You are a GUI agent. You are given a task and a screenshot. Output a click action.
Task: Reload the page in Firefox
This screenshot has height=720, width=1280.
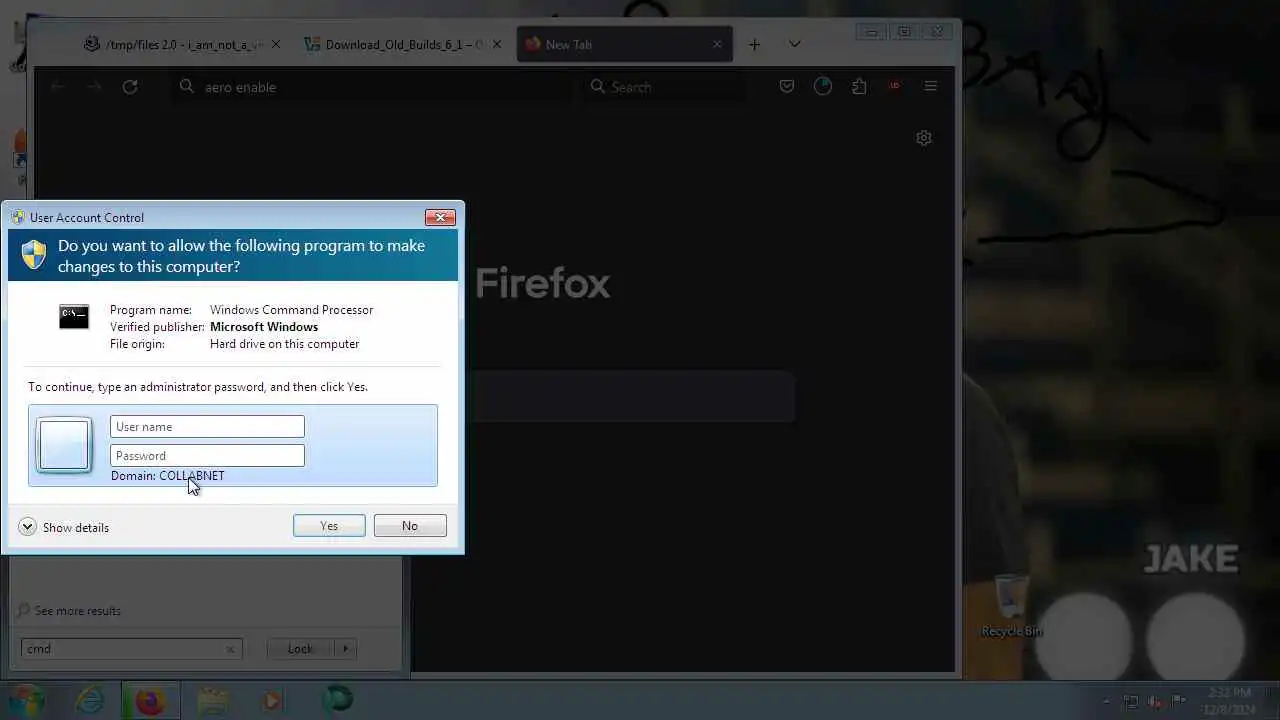[x=130, y=87]
